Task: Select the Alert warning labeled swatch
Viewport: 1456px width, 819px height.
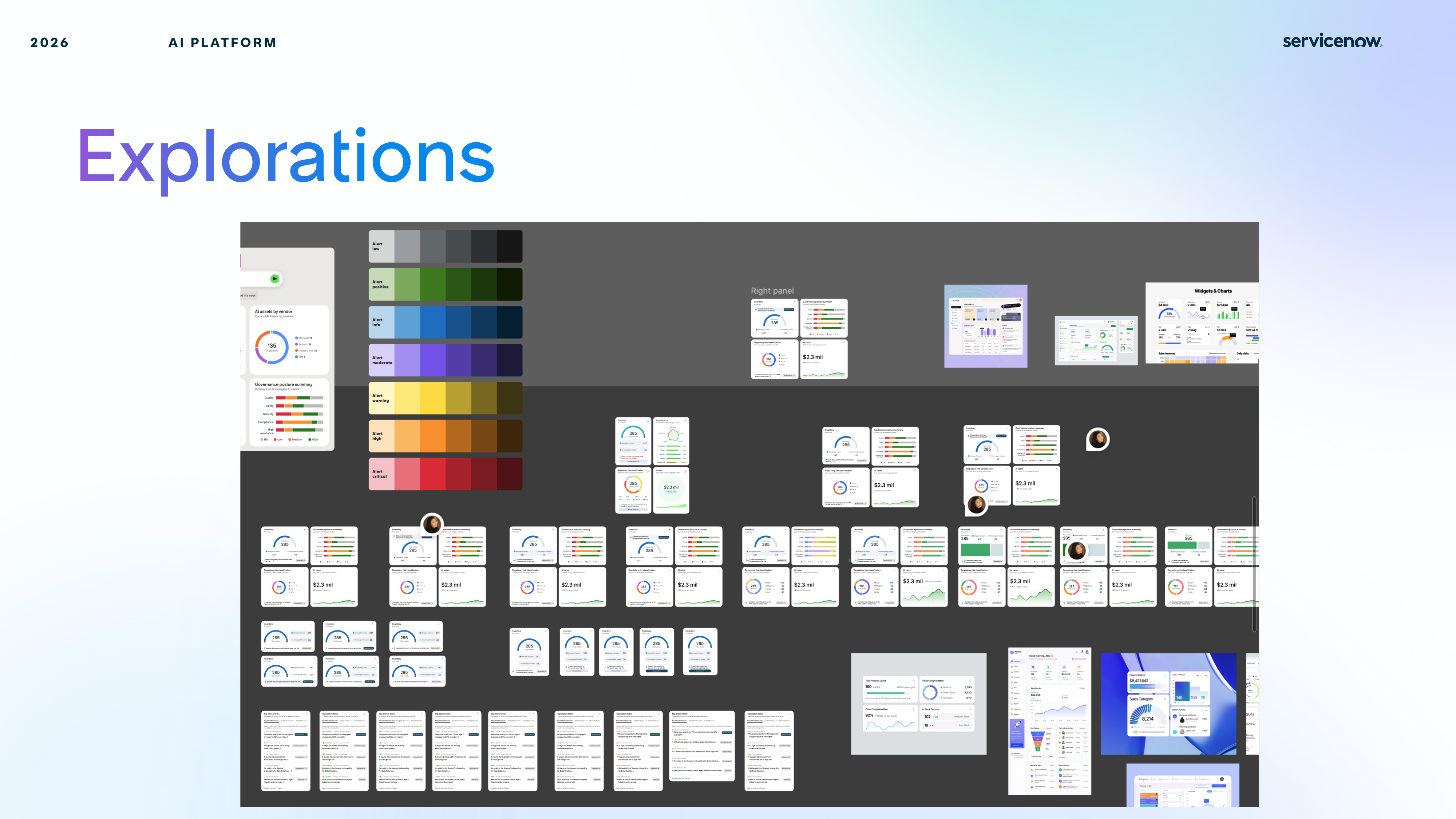Action: pyautogui.click(x=381, y=398)
